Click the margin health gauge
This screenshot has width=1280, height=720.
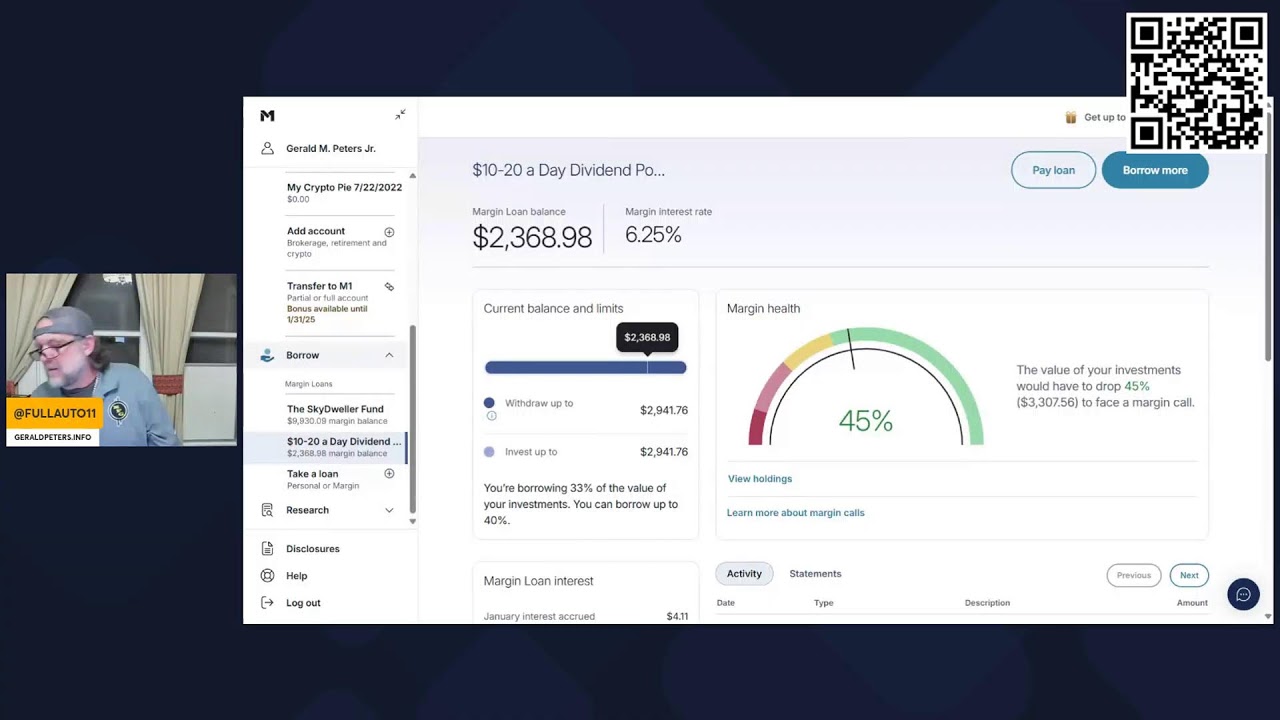pos(866,387)
